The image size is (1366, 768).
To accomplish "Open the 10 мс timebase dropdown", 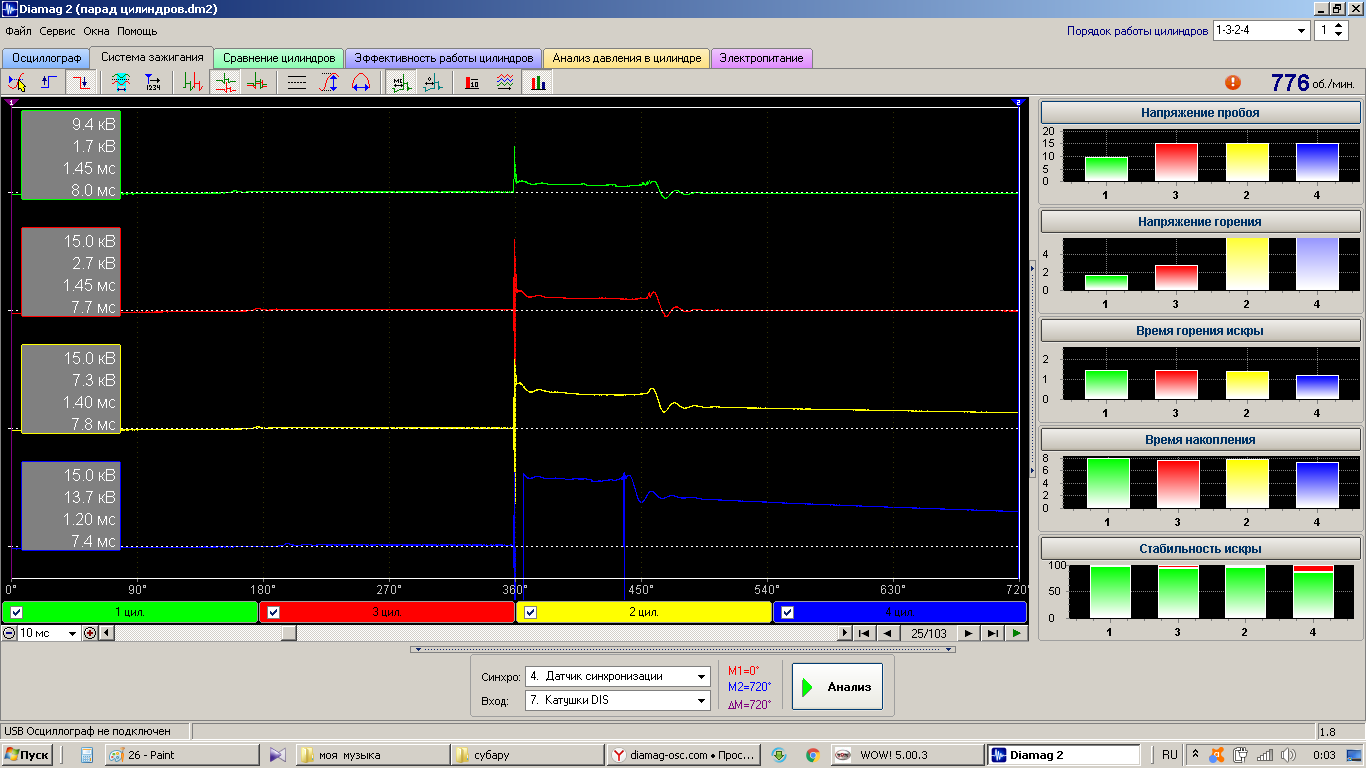I will click(72, 633).
